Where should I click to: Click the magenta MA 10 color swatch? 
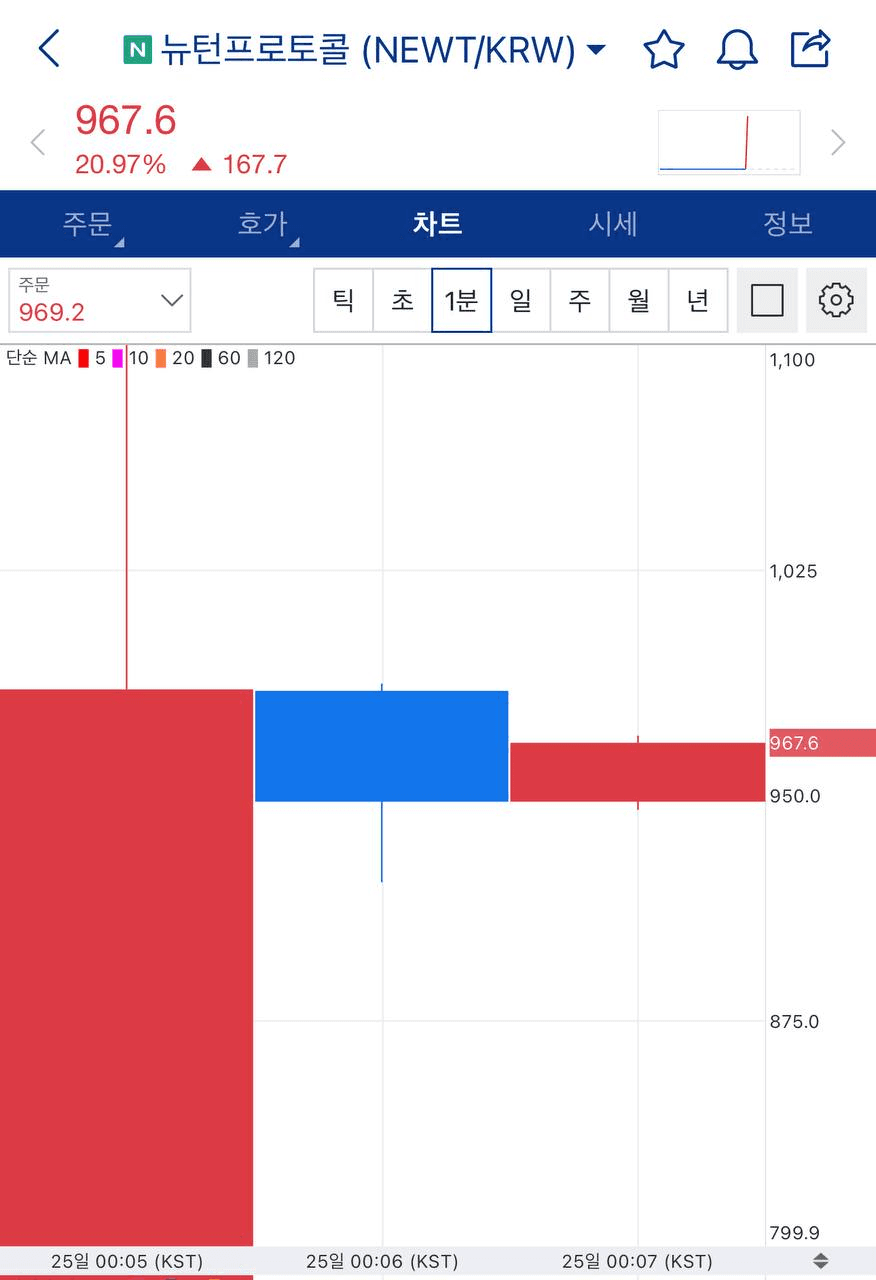click(118, 358)
